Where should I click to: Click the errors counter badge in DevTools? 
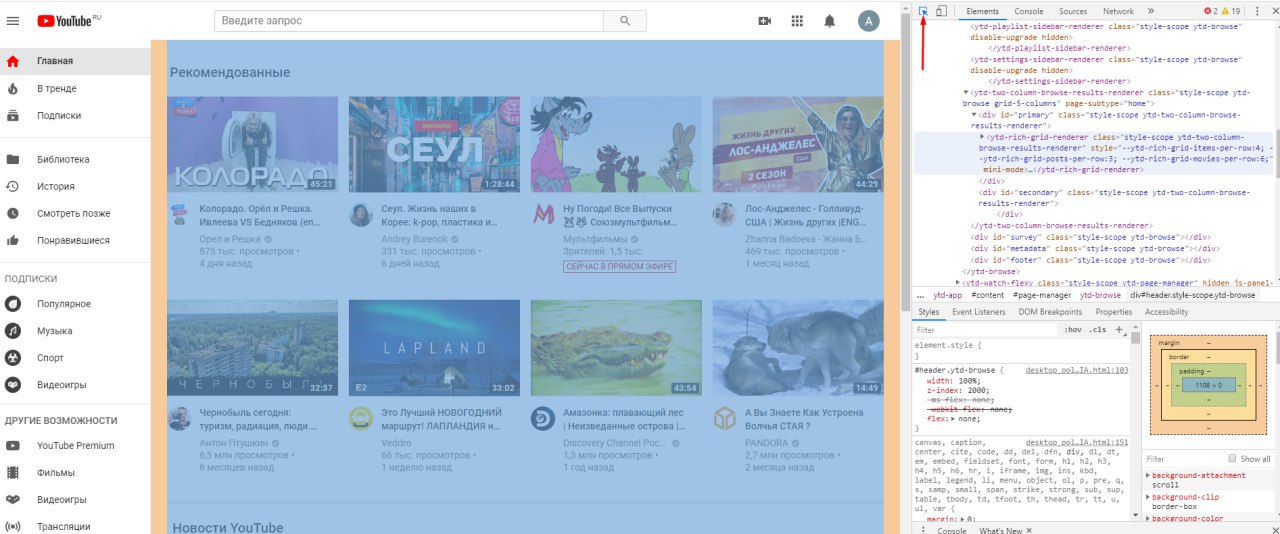[1210, 11]
